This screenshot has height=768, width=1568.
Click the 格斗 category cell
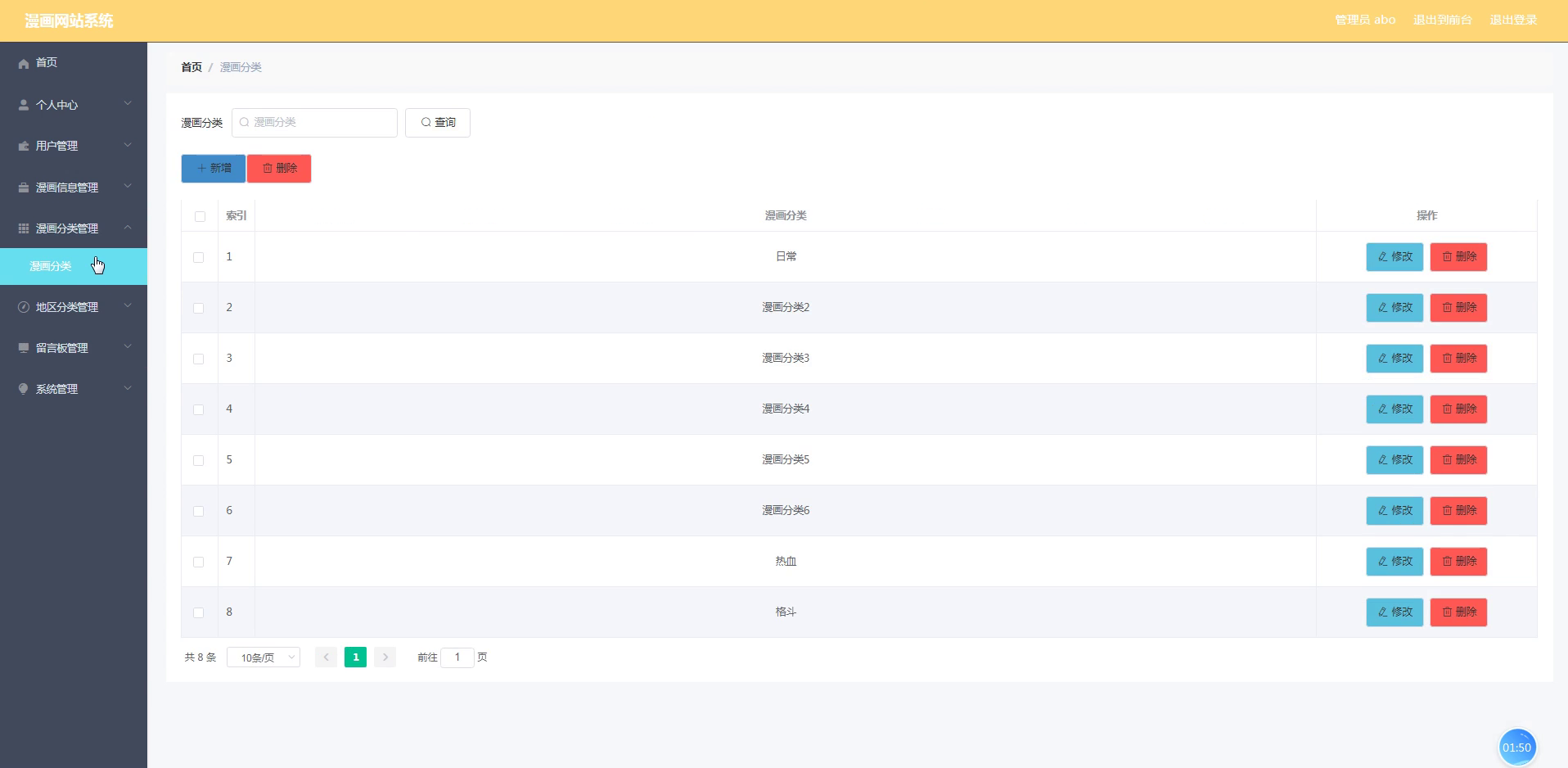(786, 612)
